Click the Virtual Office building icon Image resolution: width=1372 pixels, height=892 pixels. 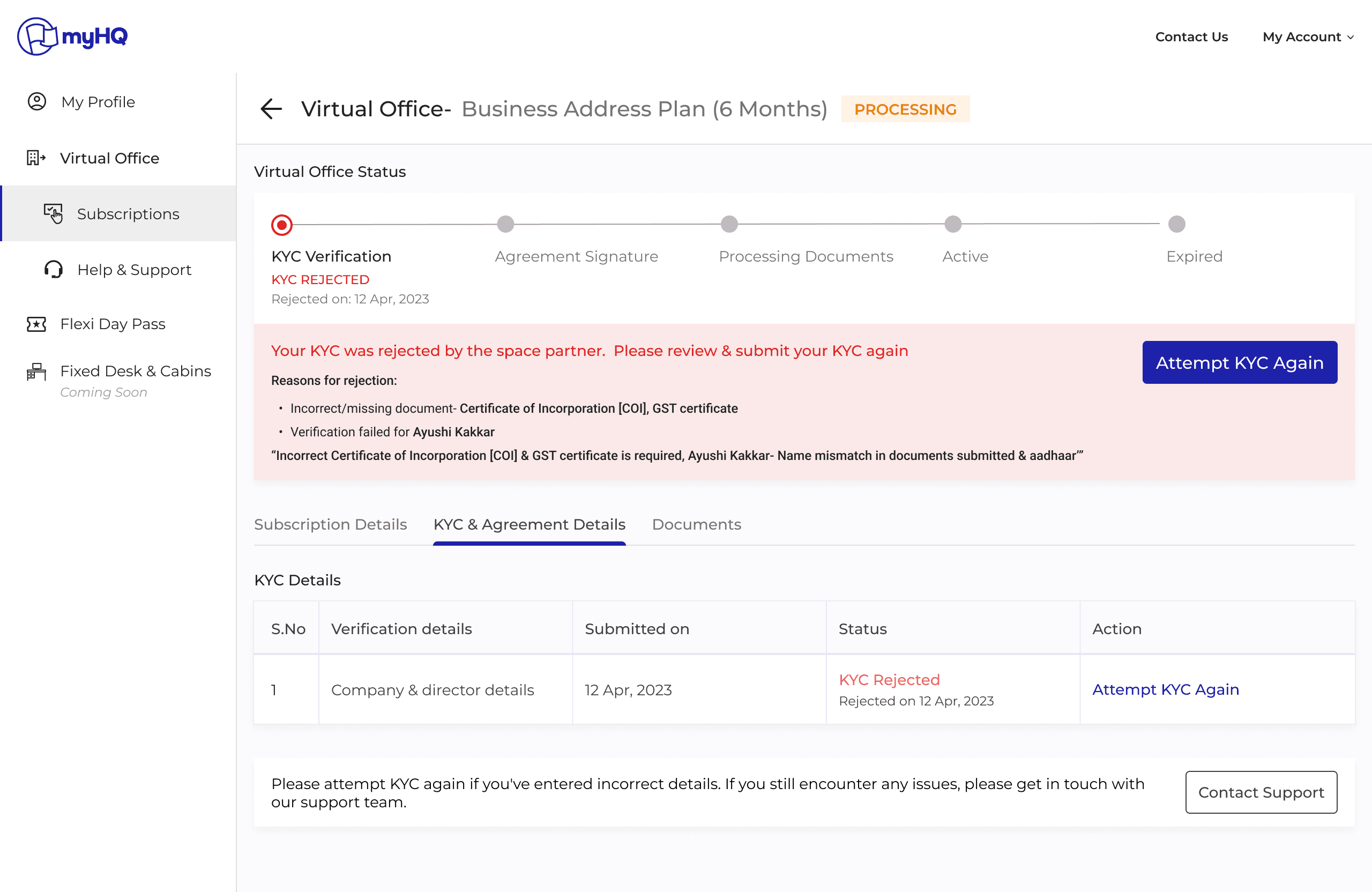[36, 158]
